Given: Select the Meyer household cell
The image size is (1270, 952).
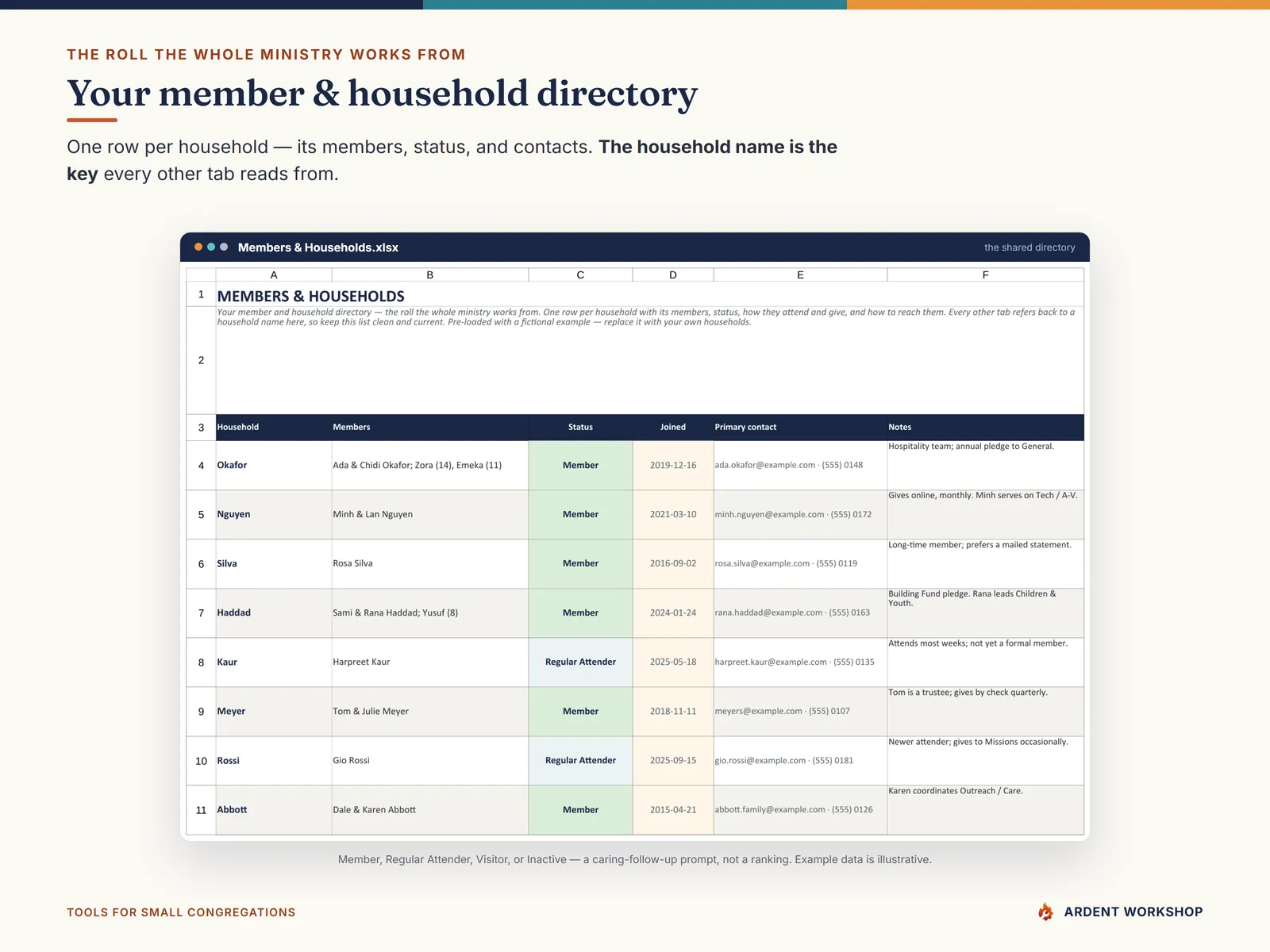Looking at the screenshot, I should pos(274,711).
